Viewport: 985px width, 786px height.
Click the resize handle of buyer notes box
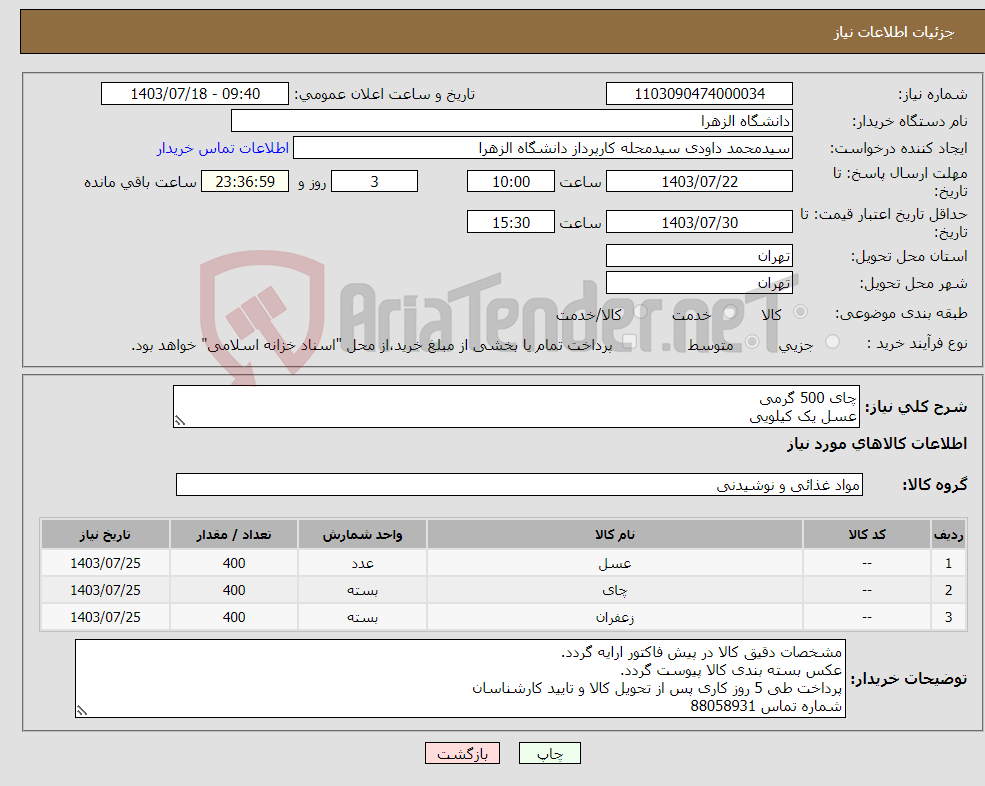point(82,711)
